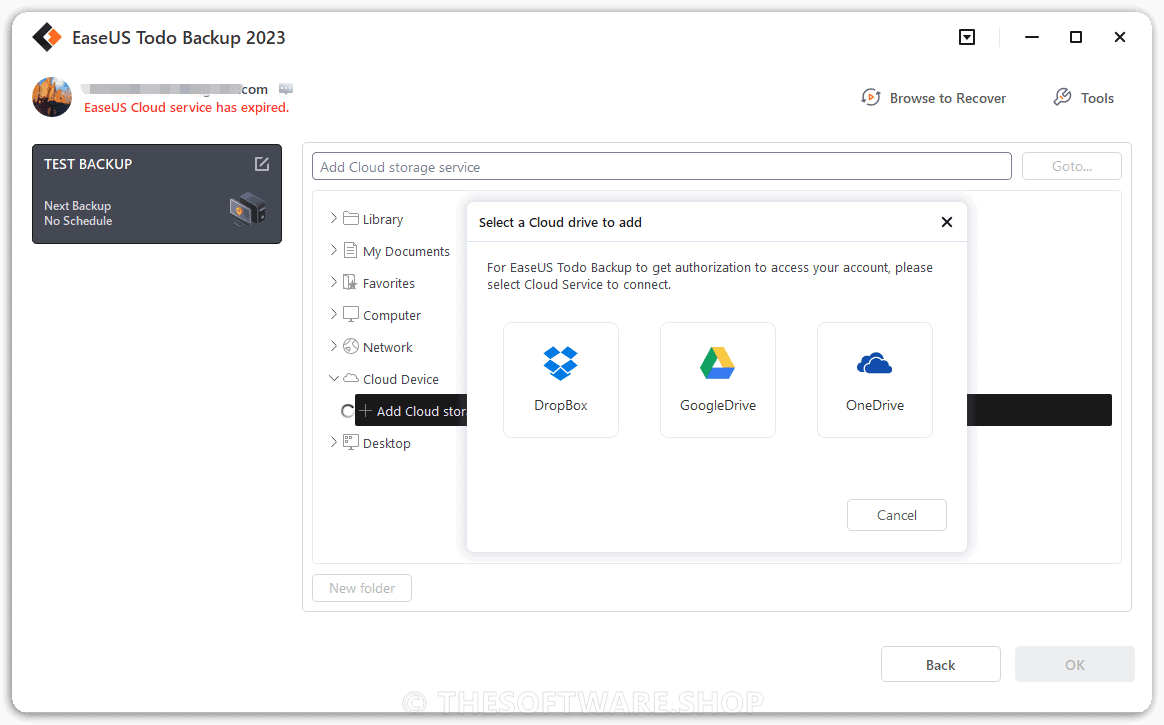1164x725 pixels.
Task: Open the title bar dropdown menu icon
Action: [967, 37]
